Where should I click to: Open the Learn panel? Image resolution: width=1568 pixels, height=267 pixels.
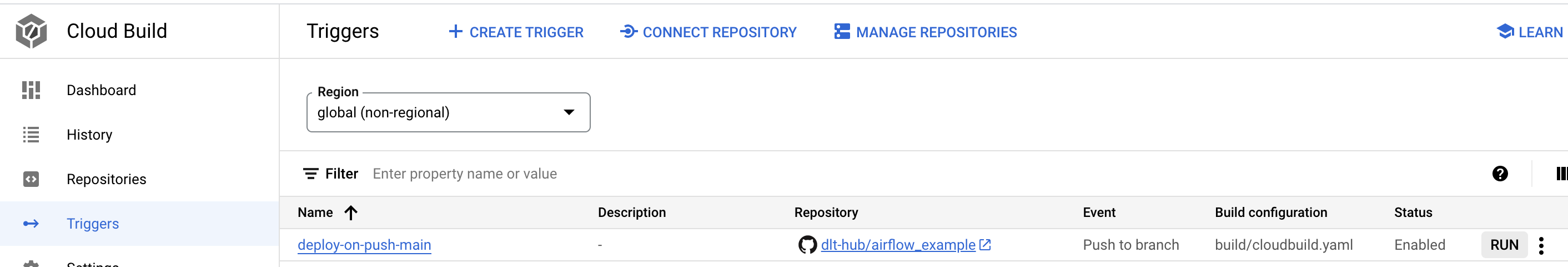tap(1530, 32)
